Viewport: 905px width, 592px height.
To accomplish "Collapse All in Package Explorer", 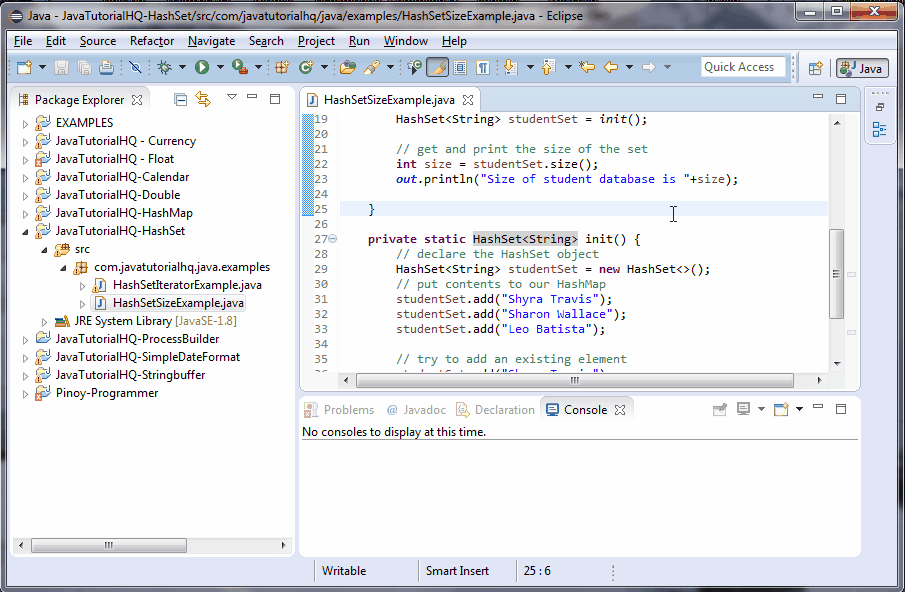I will (x=180, y=99).
